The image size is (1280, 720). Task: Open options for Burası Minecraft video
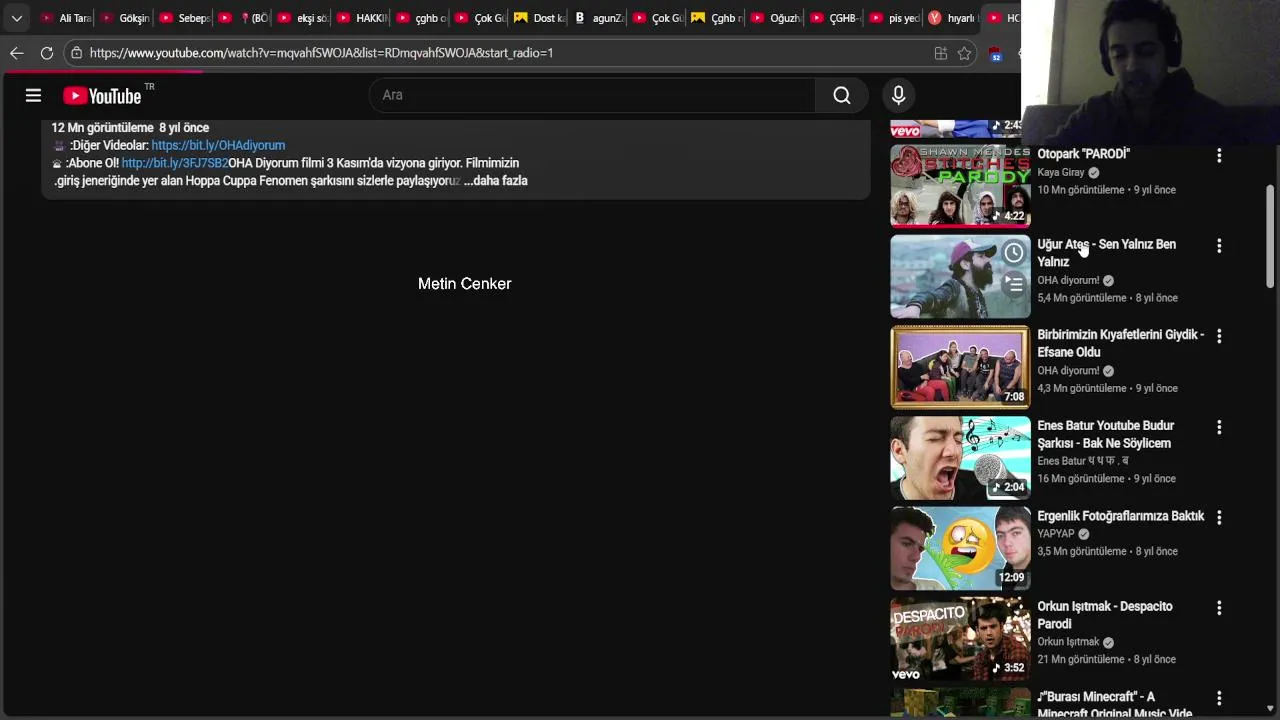pyautogui.click(x=1218, y=698)
